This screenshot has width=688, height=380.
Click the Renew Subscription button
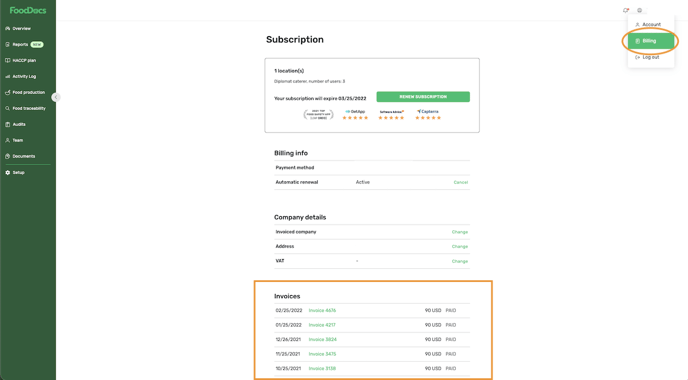pos(423,97)
